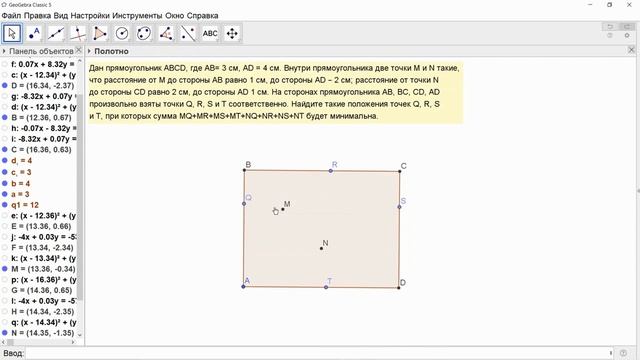Click inside the Ввод input bar
Screen dimensions: 640x360
click(x=318, y=353)
